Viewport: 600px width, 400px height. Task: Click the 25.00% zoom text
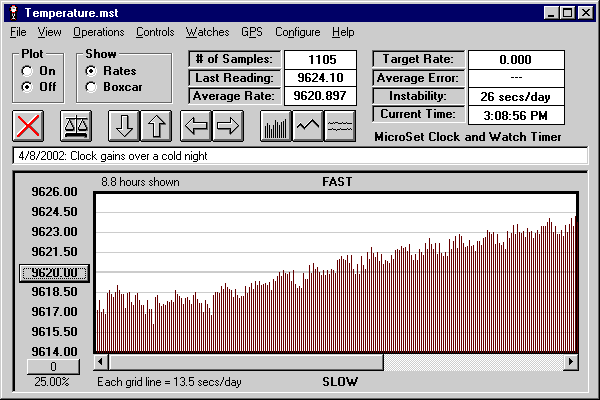[x=52, y=382]
